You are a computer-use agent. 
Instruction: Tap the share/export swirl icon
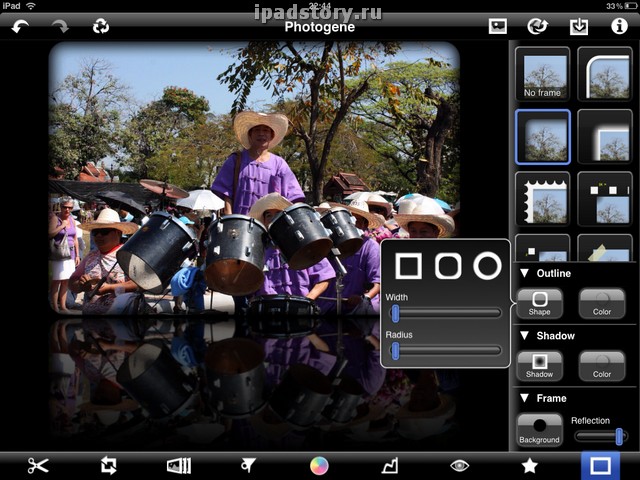(538, 27)
